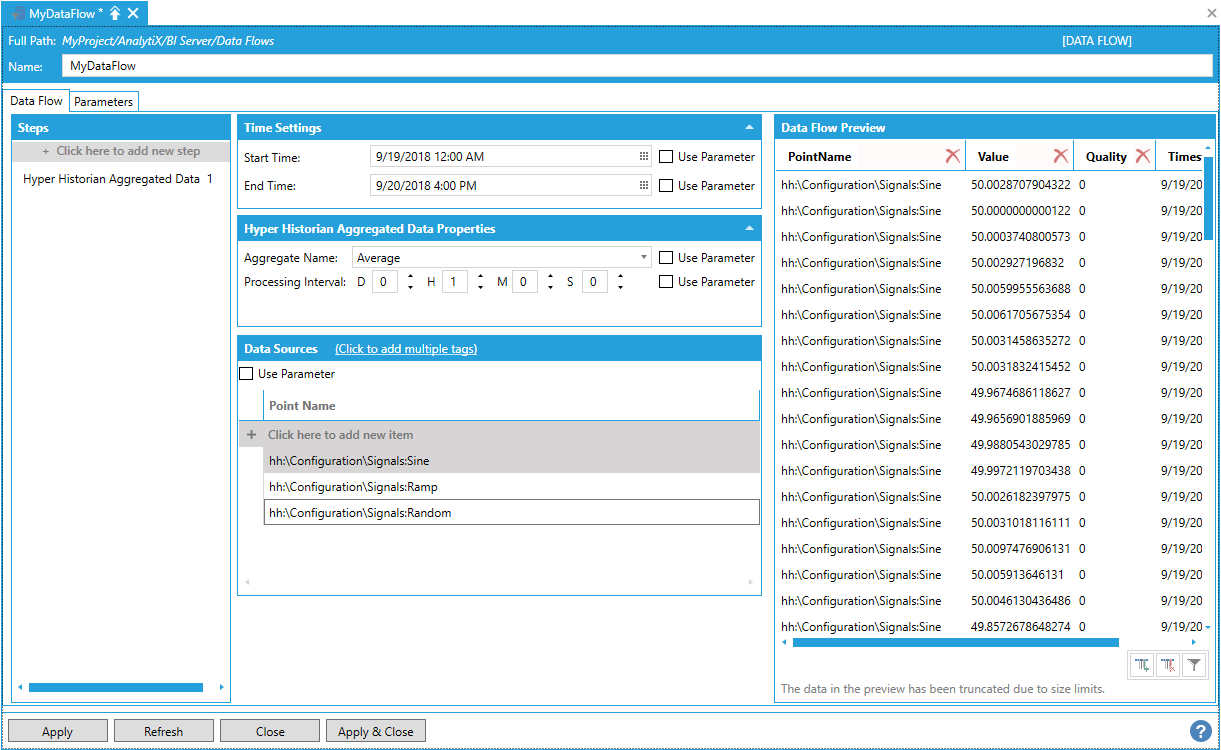This screenshot has height=750, width=1221.
Task: Select the Data Flow tab
Action: [37, 101]
